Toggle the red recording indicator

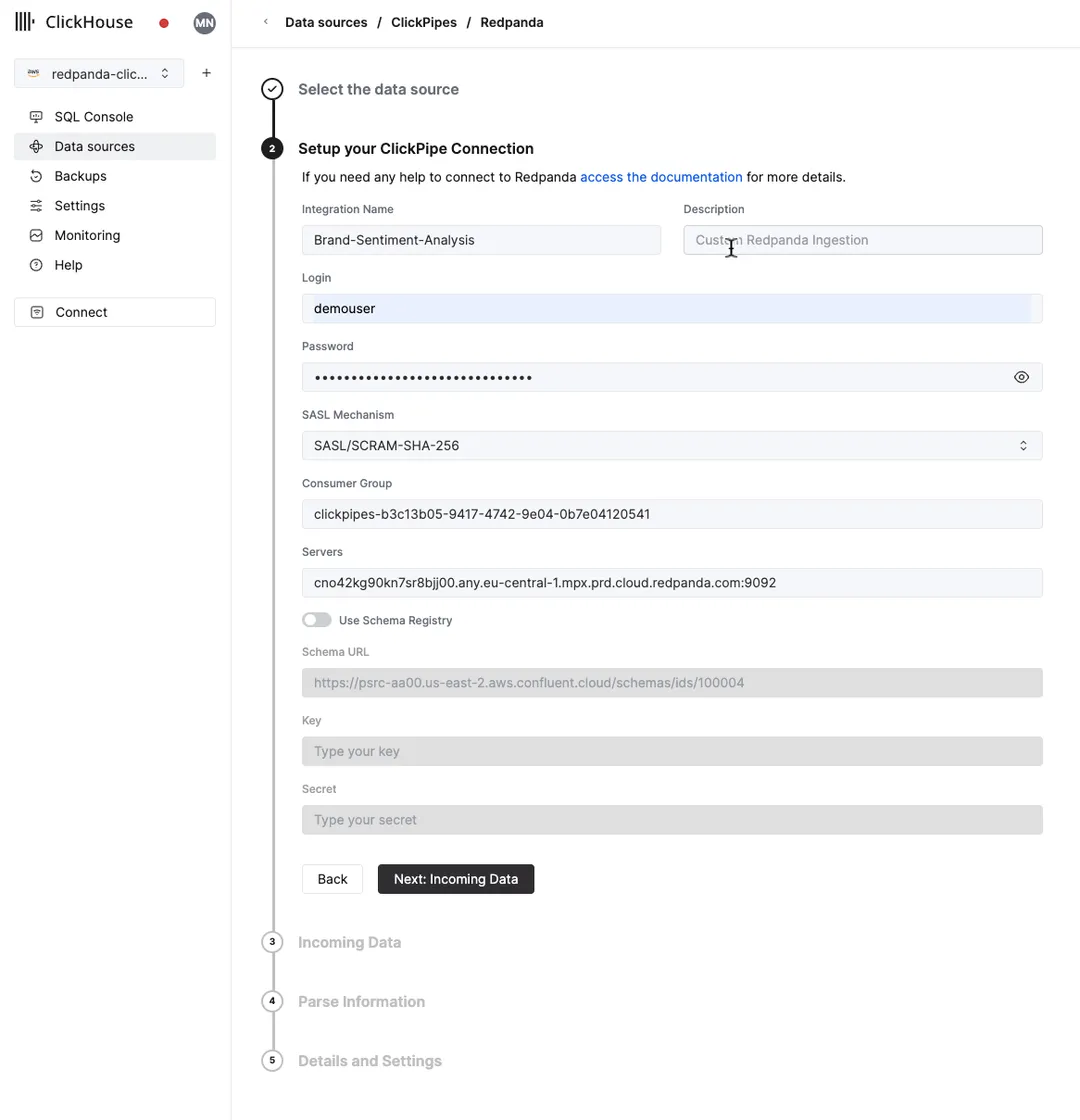click(x=163, y=22)
